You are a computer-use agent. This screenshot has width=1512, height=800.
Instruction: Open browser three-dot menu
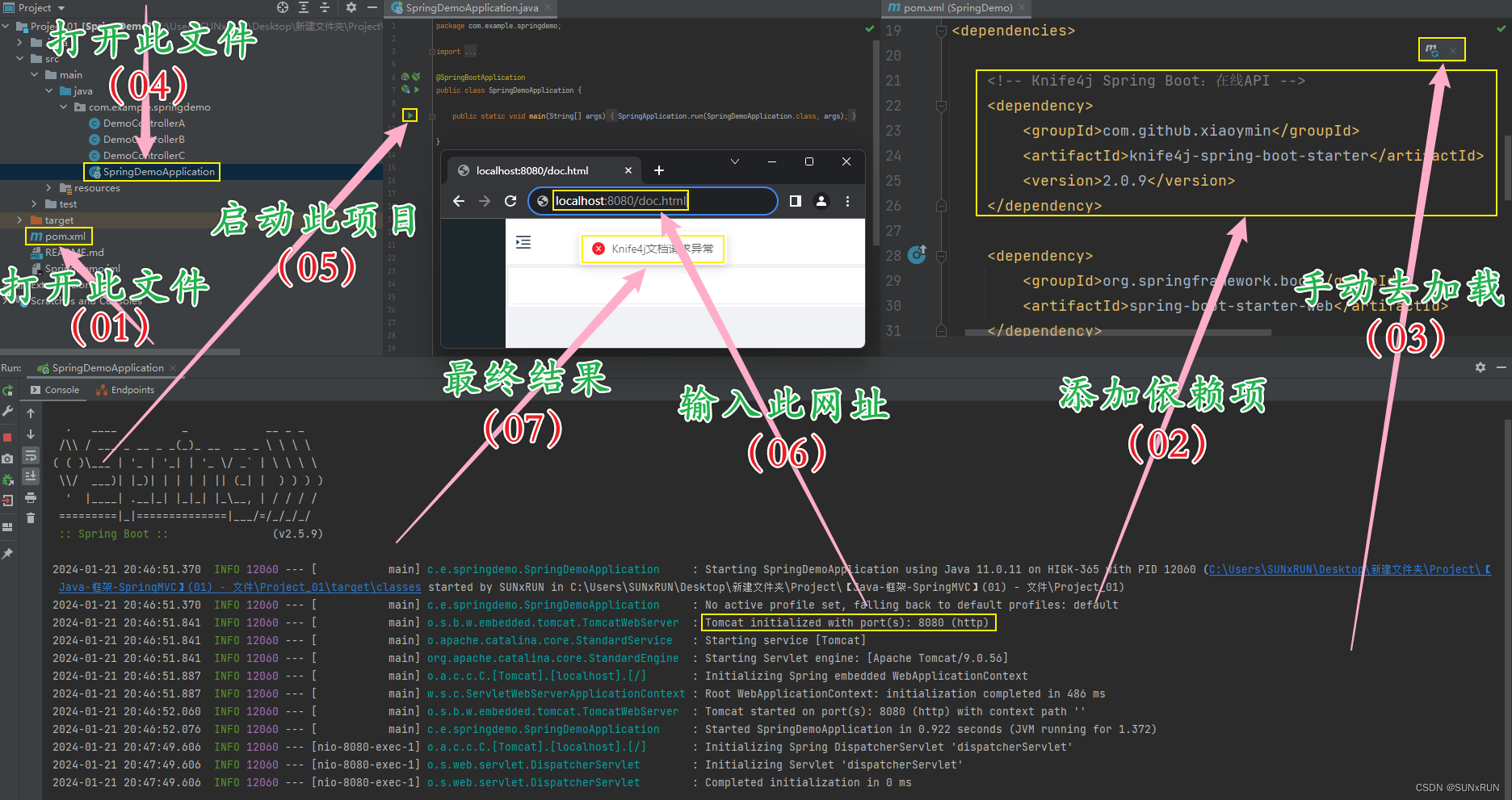[847, 201]
